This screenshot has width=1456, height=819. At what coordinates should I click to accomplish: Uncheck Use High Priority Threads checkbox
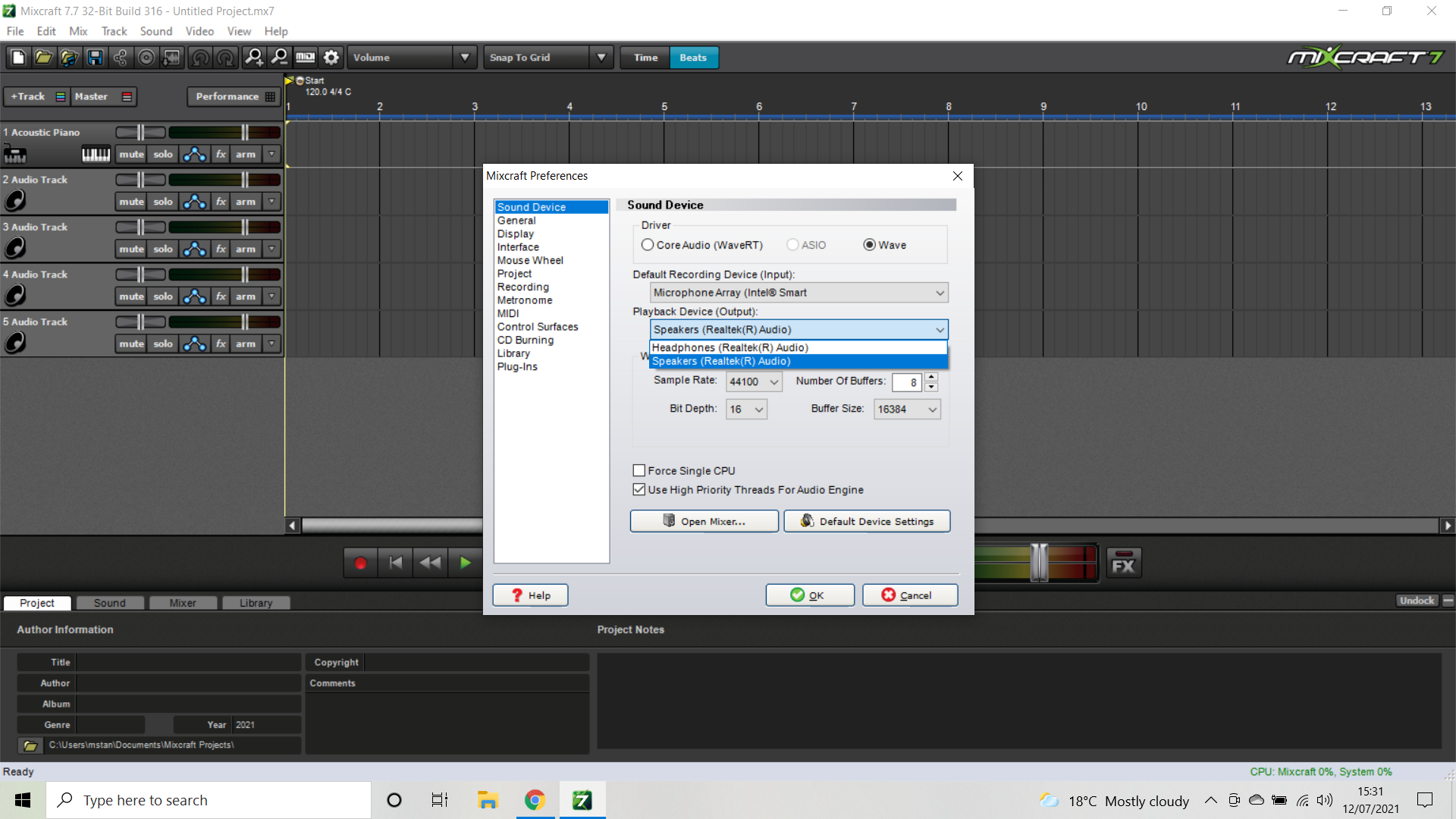click(x=639, y=490)
